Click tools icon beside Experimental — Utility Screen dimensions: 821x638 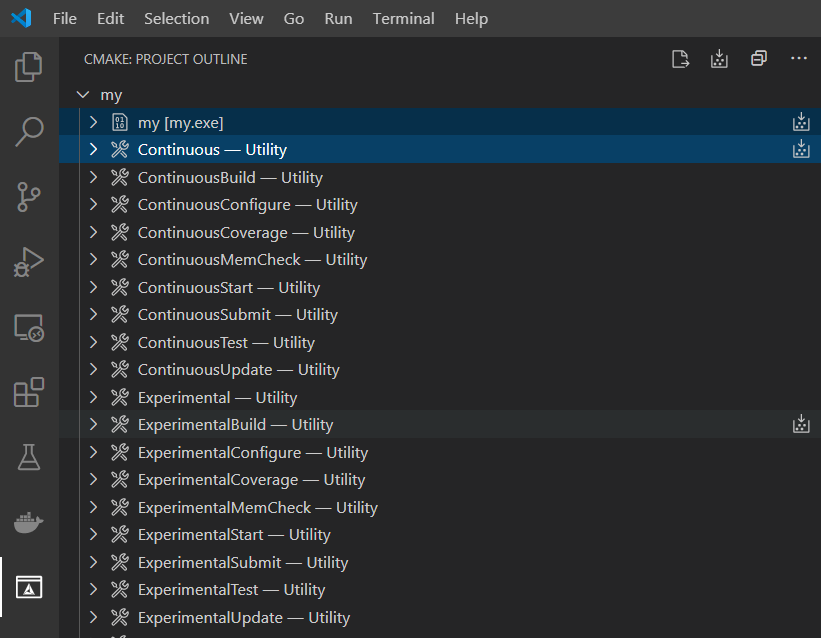click(x=120, y=398)
